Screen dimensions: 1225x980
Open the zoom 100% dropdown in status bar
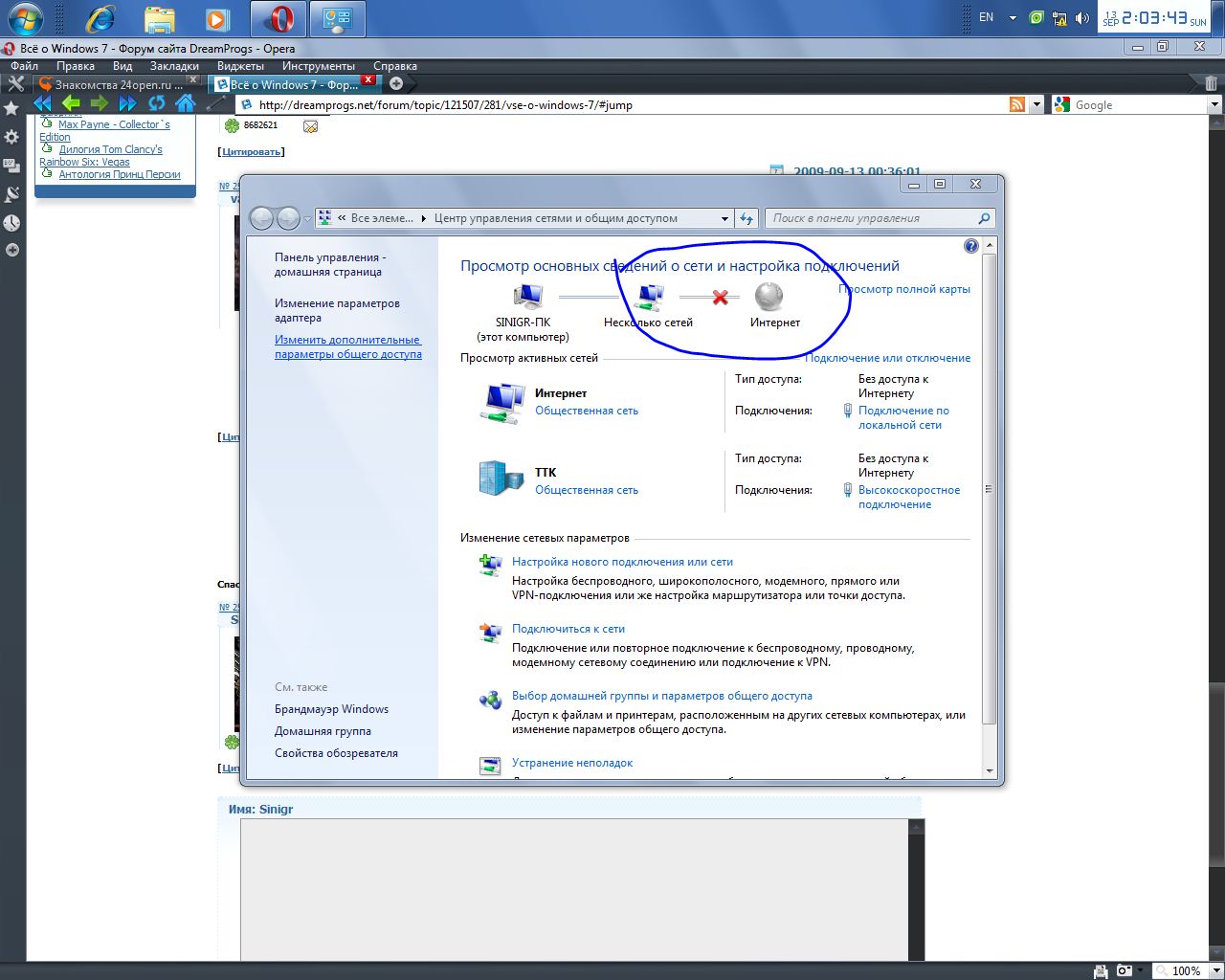point(1214,970)
